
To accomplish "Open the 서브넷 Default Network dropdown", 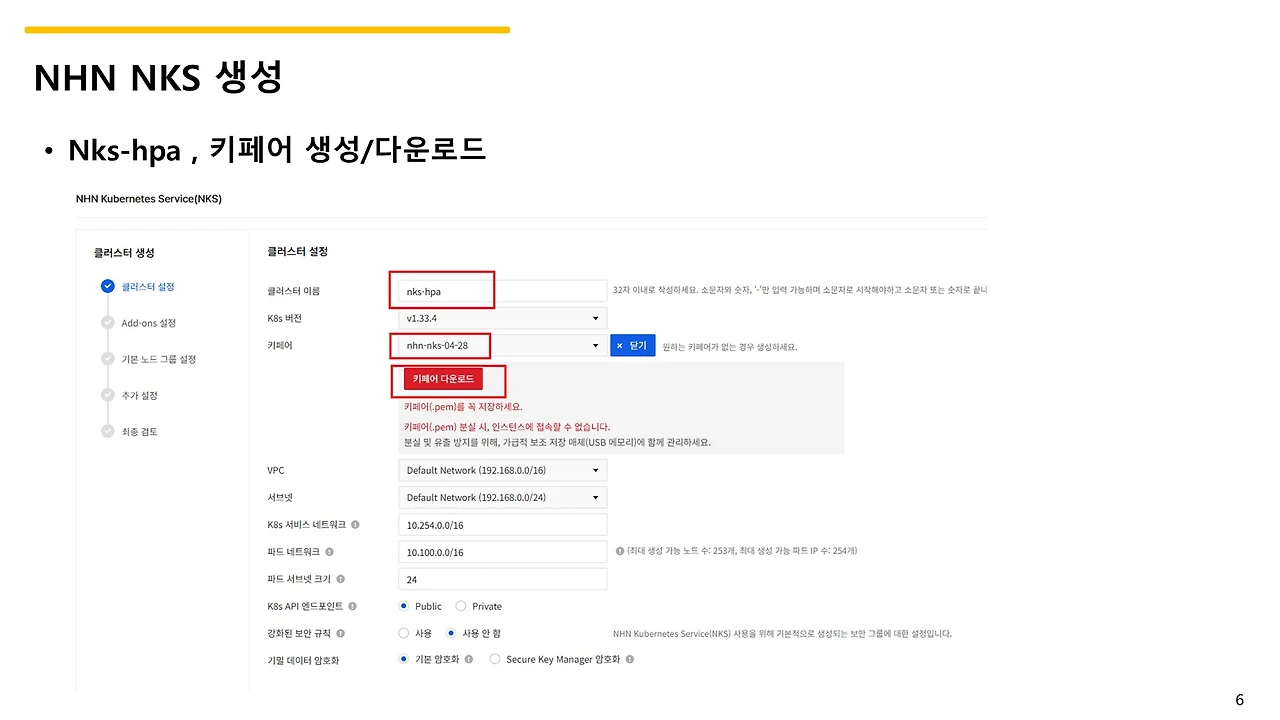I will click(x=503, y=497).
